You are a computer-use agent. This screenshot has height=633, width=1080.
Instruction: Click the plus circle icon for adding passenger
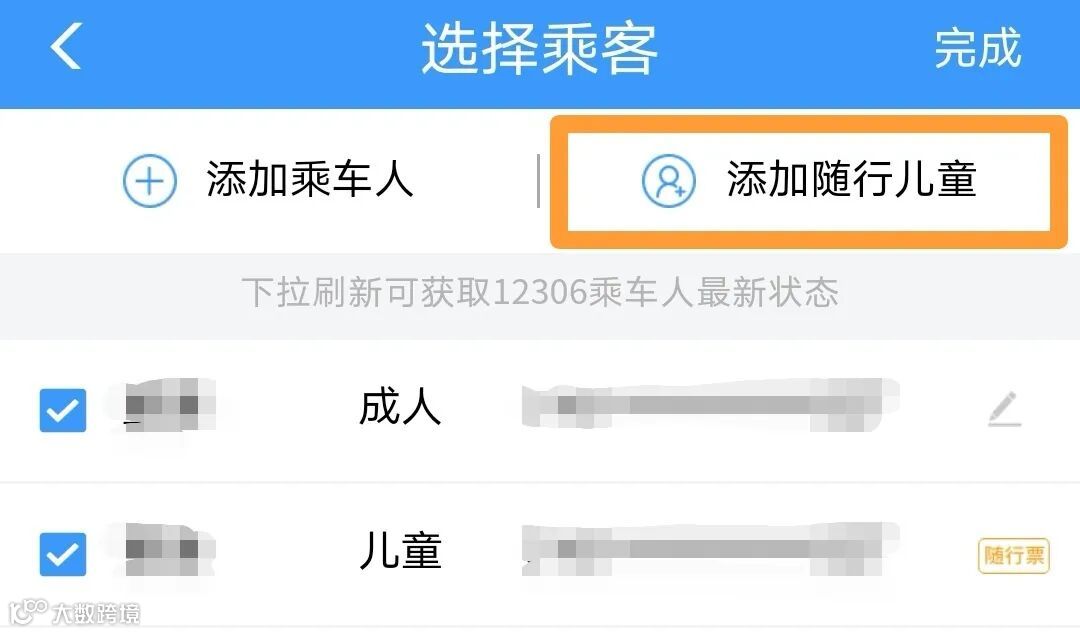click(x=149, y=180)
